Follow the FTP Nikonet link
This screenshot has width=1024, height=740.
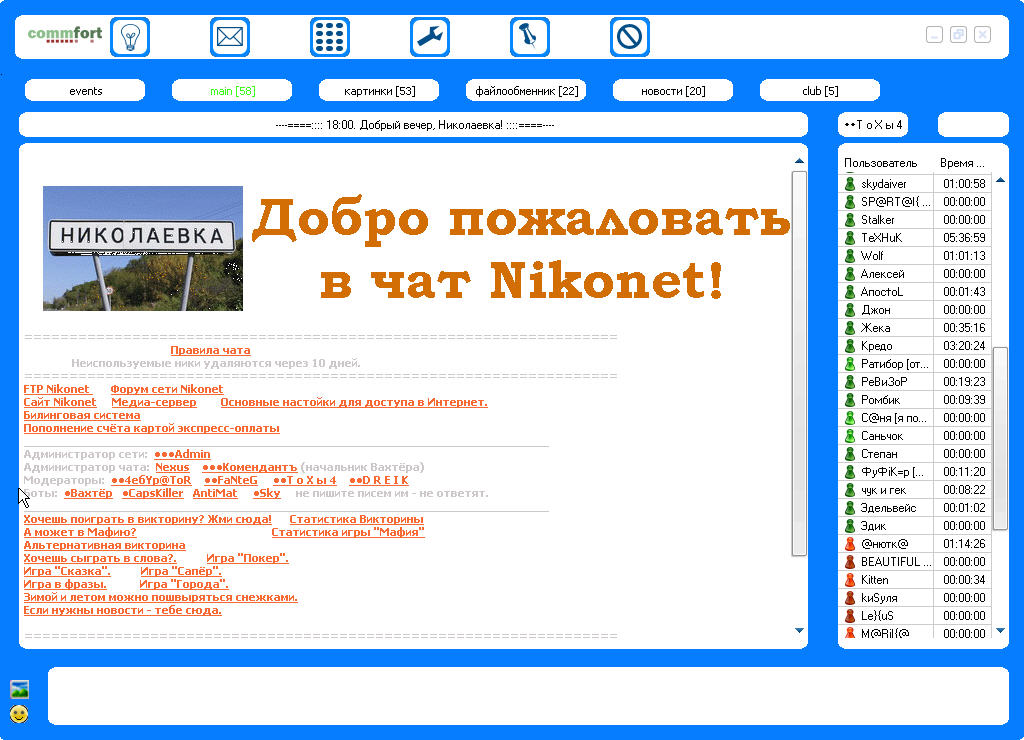(57, 389)
